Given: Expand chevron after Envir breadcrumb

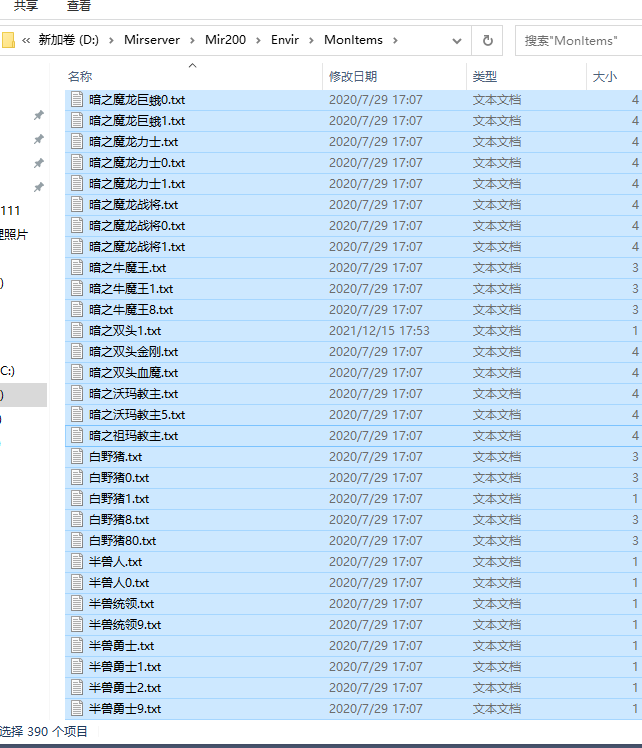Looking at the screenshot, I should point(311,41).
